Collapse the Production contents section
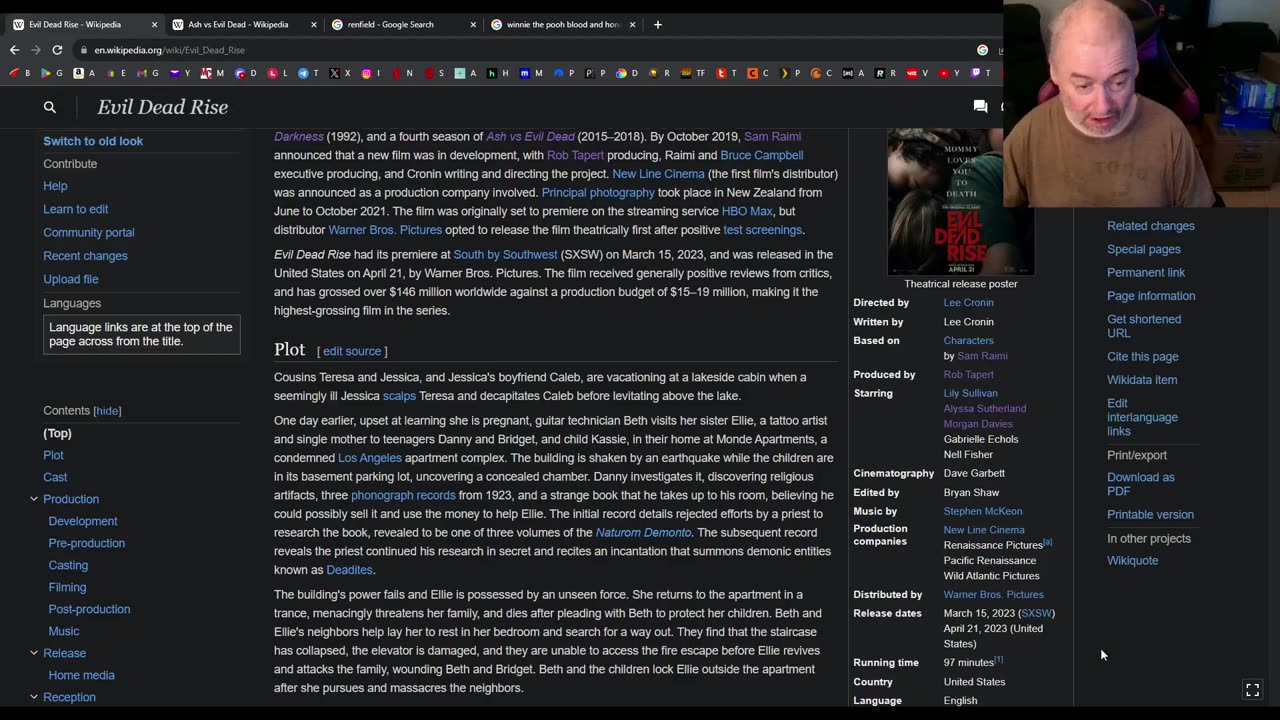 click(x=34, y=499)
